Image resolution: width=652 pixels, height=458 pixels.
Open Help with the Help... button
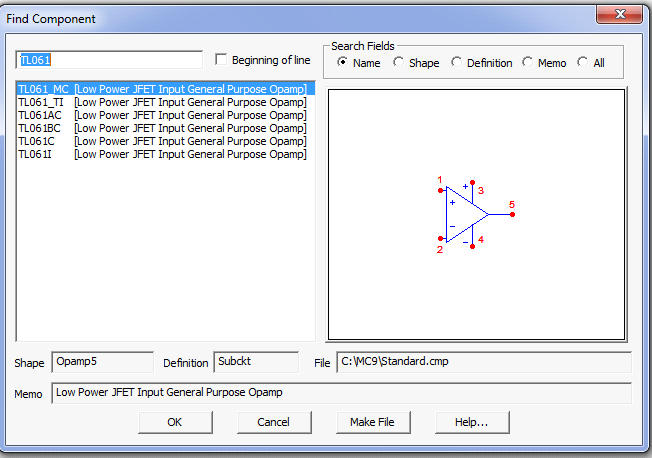472,422
